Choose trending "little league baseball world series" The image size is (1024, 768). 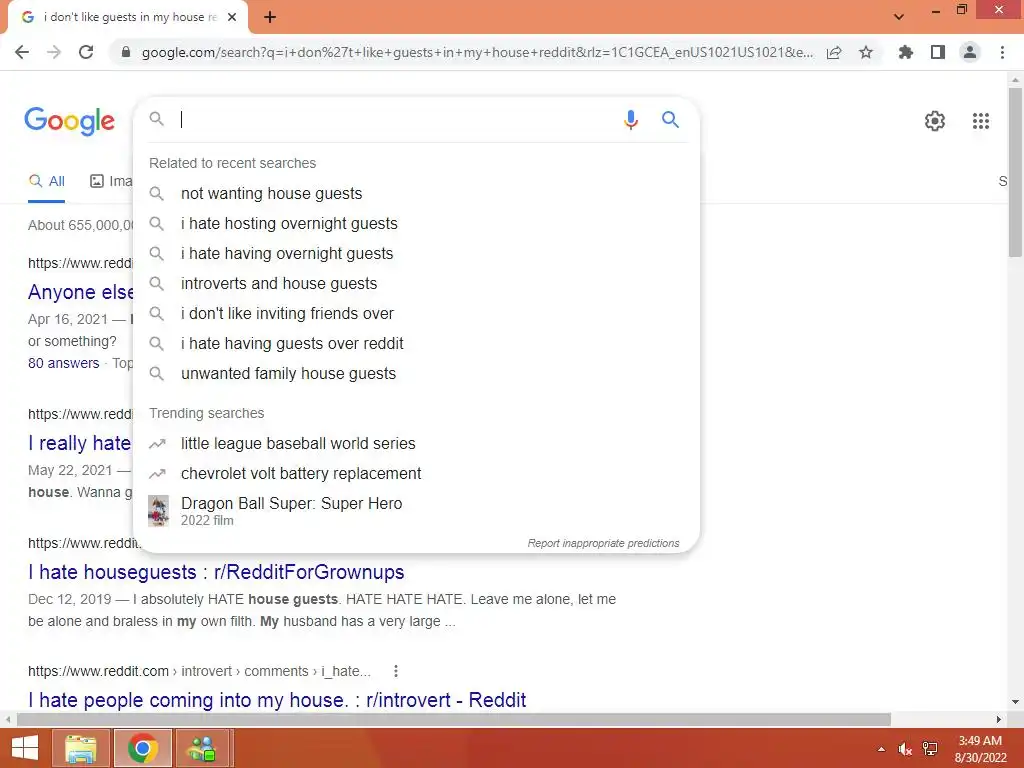[x=416, y=443]
